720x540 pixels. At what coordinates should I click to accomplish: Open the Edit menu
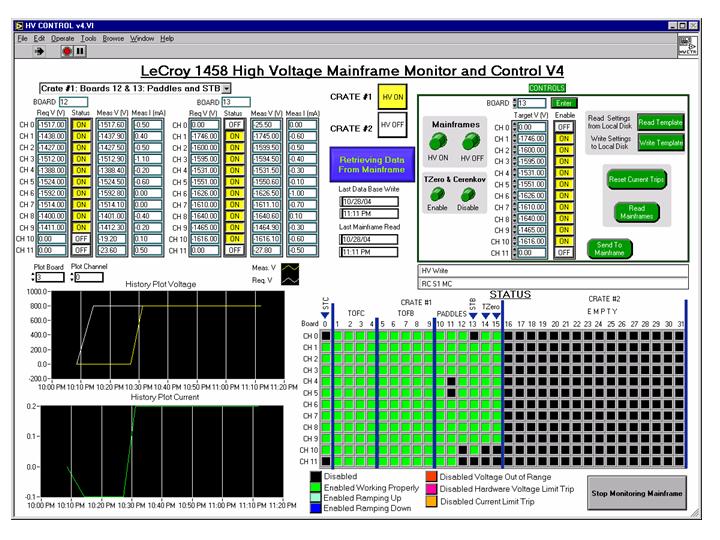point(39,39)
